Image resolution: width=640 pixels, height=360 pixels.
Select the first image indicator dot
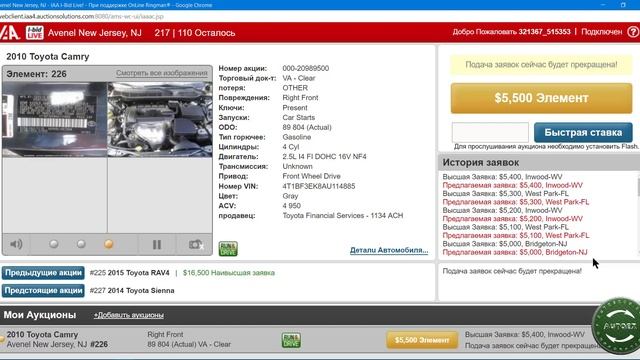click(53, 244)
